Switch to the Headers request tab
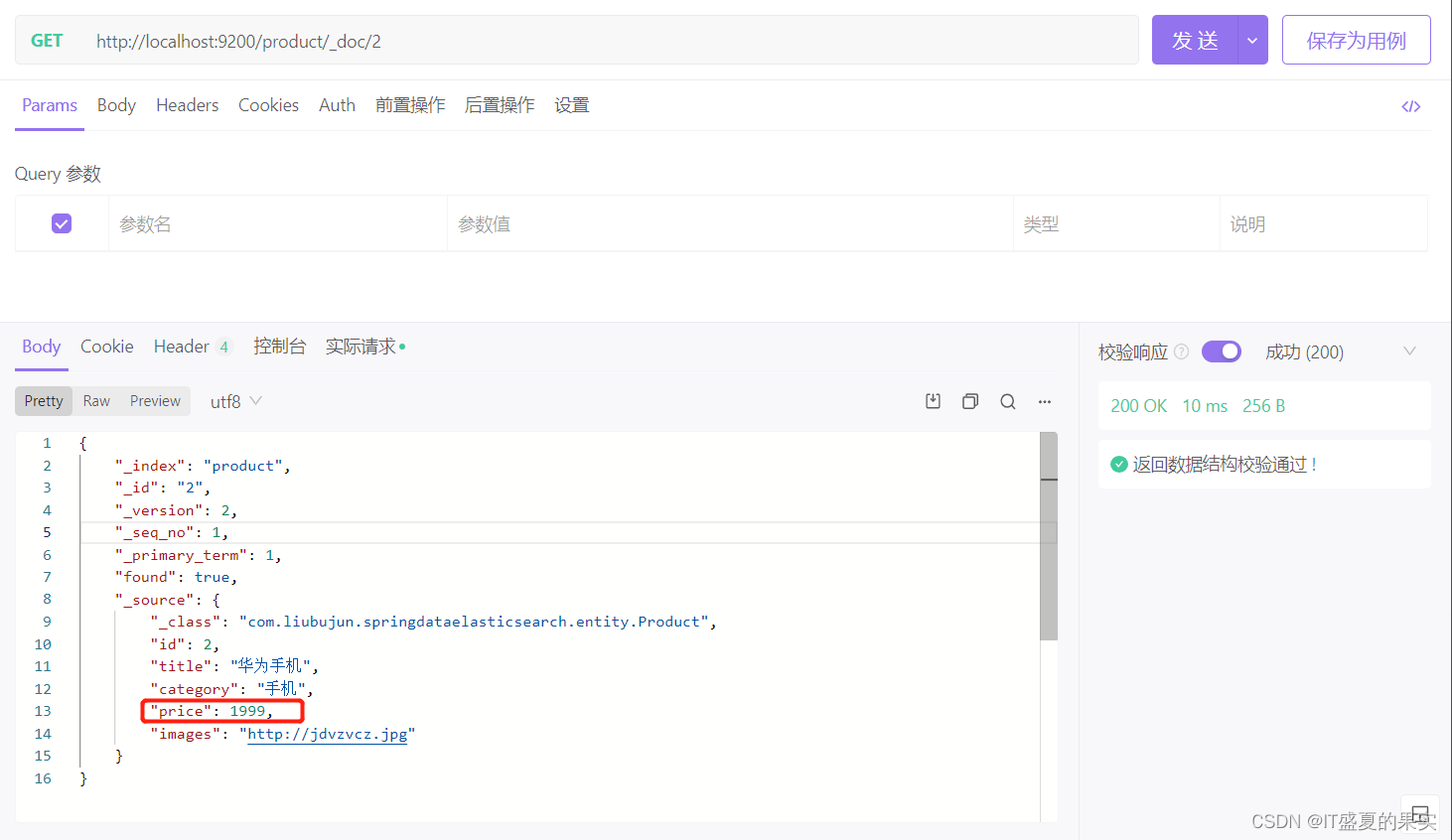This screenshot has height=840, width=1452. (187, 104)
